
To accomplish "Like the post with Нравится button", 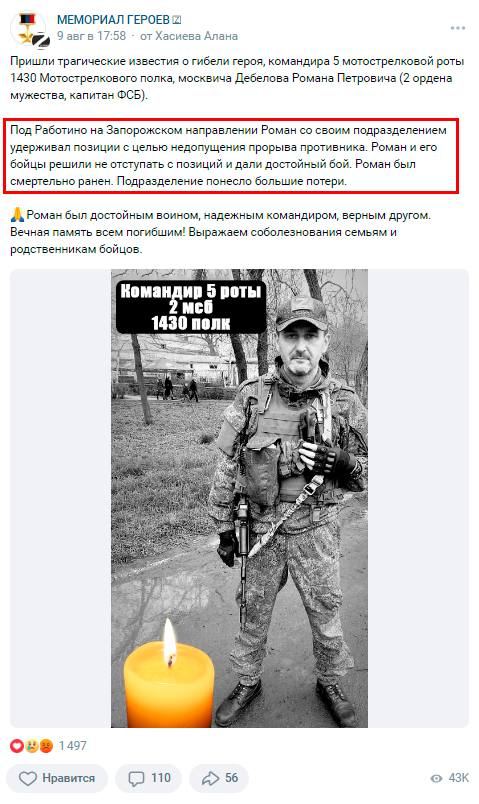I will point(57,778).
